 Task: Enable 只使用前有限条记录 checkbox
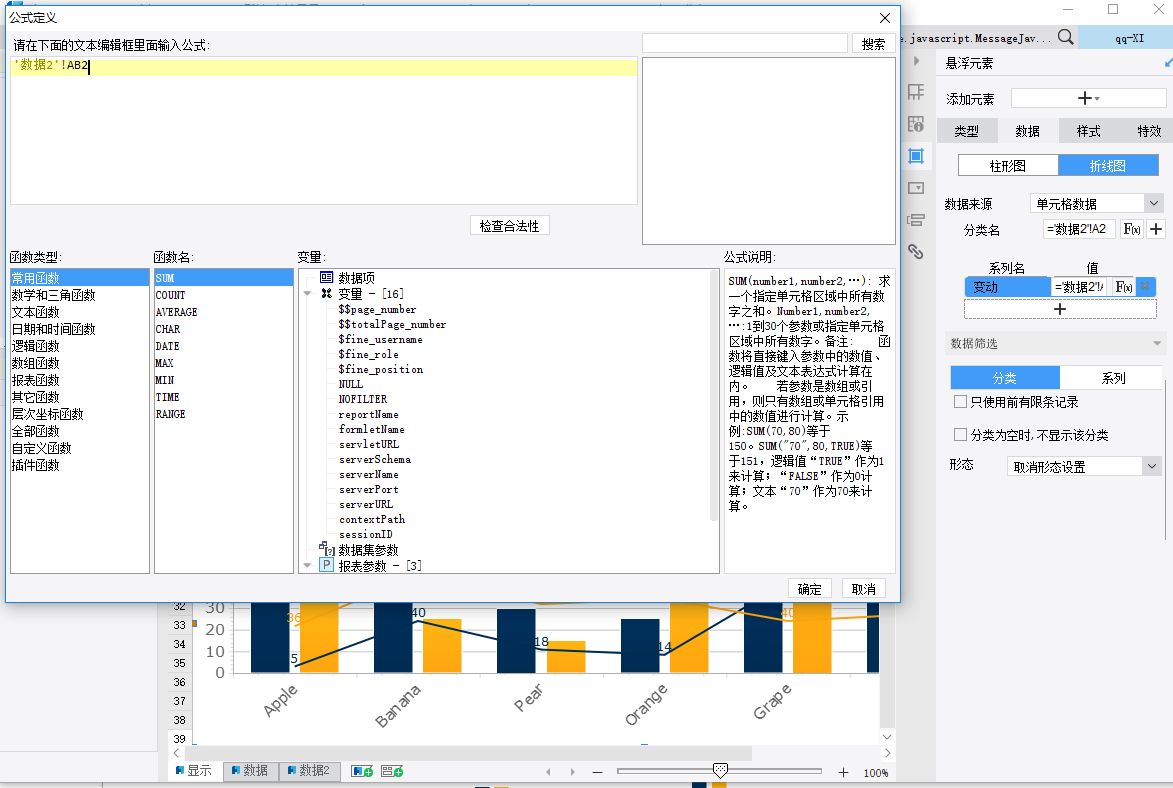960,402
